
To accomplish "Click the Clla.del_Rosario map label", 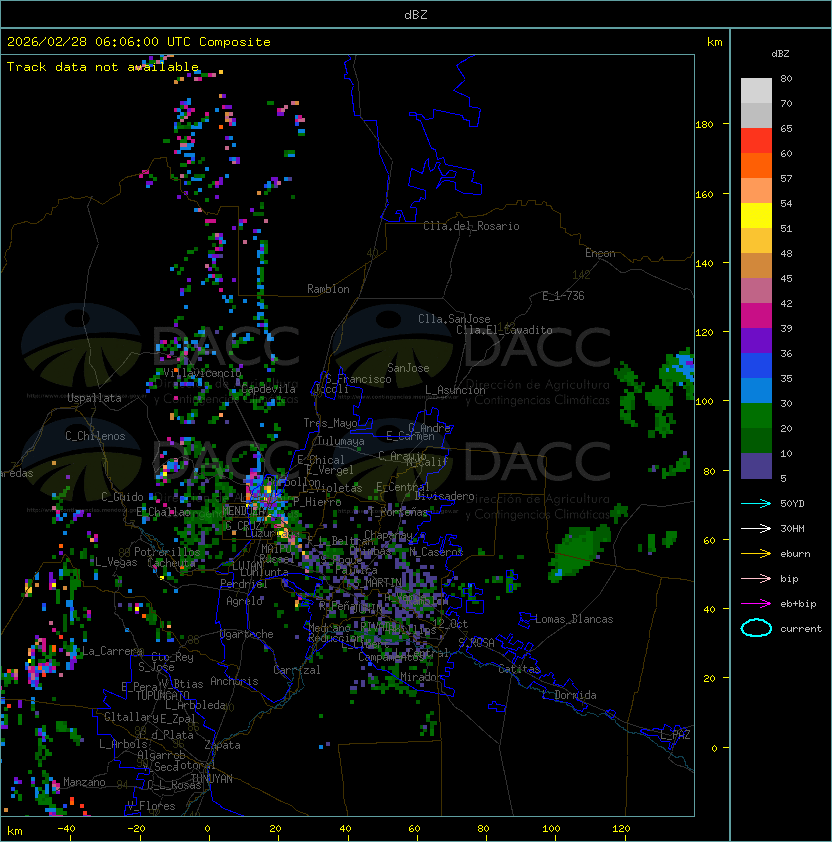I will point(471,226).
